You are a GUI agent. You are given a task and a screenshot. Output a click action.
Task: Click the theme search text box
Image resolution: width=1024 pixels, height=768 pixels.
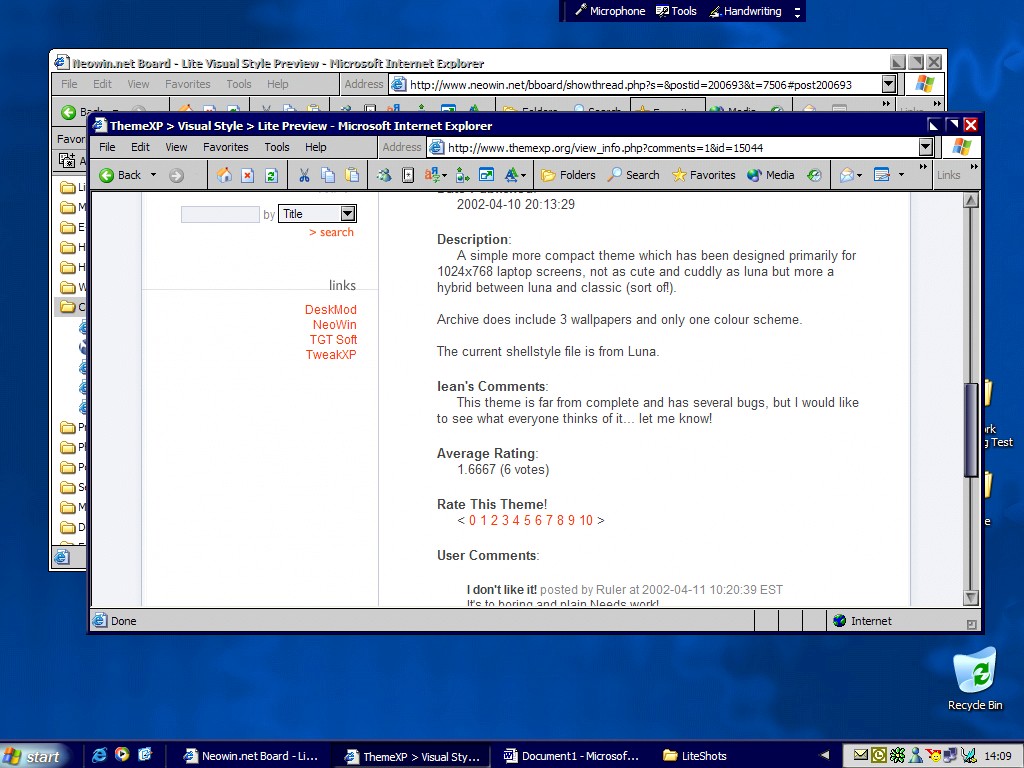click(220, 214)
